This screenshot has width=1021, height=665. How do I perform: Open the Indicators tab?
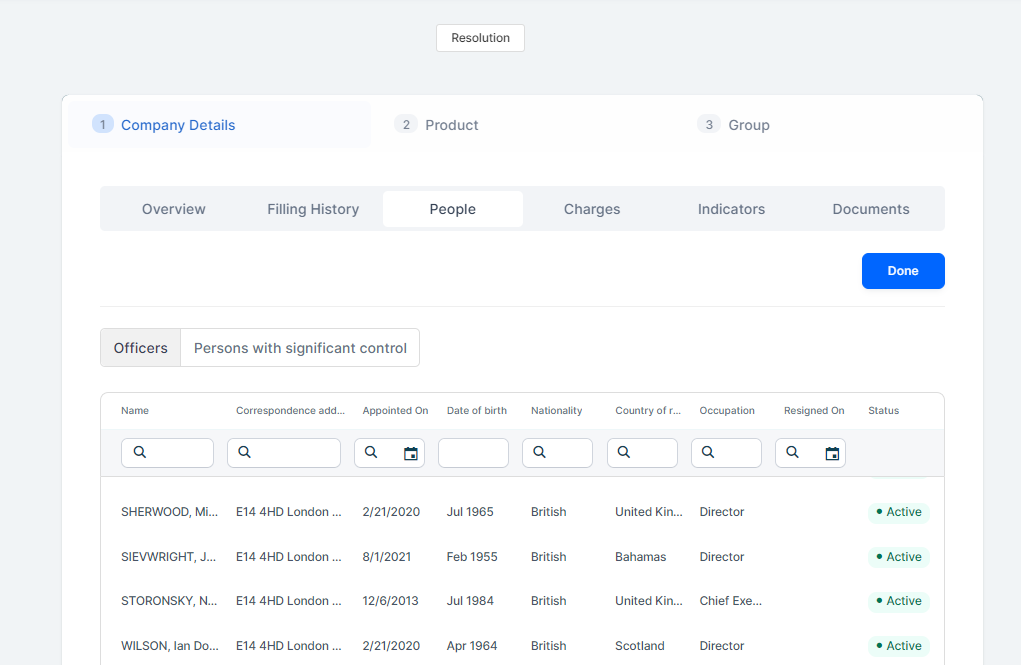(731, 209)
